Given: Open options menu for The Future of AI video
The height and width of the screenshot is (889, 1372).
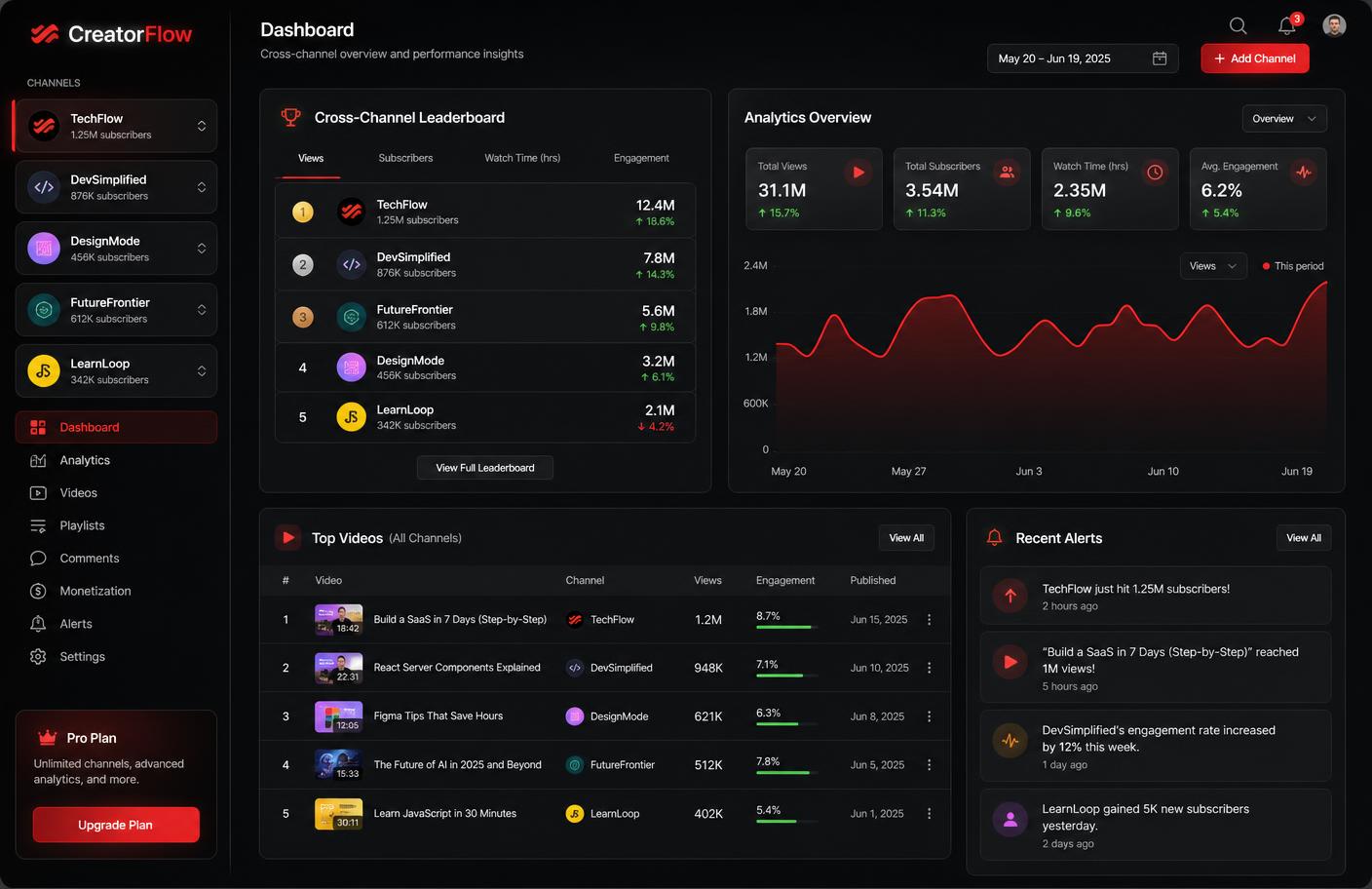Looking at the screenshot, I should pos(929,765).
